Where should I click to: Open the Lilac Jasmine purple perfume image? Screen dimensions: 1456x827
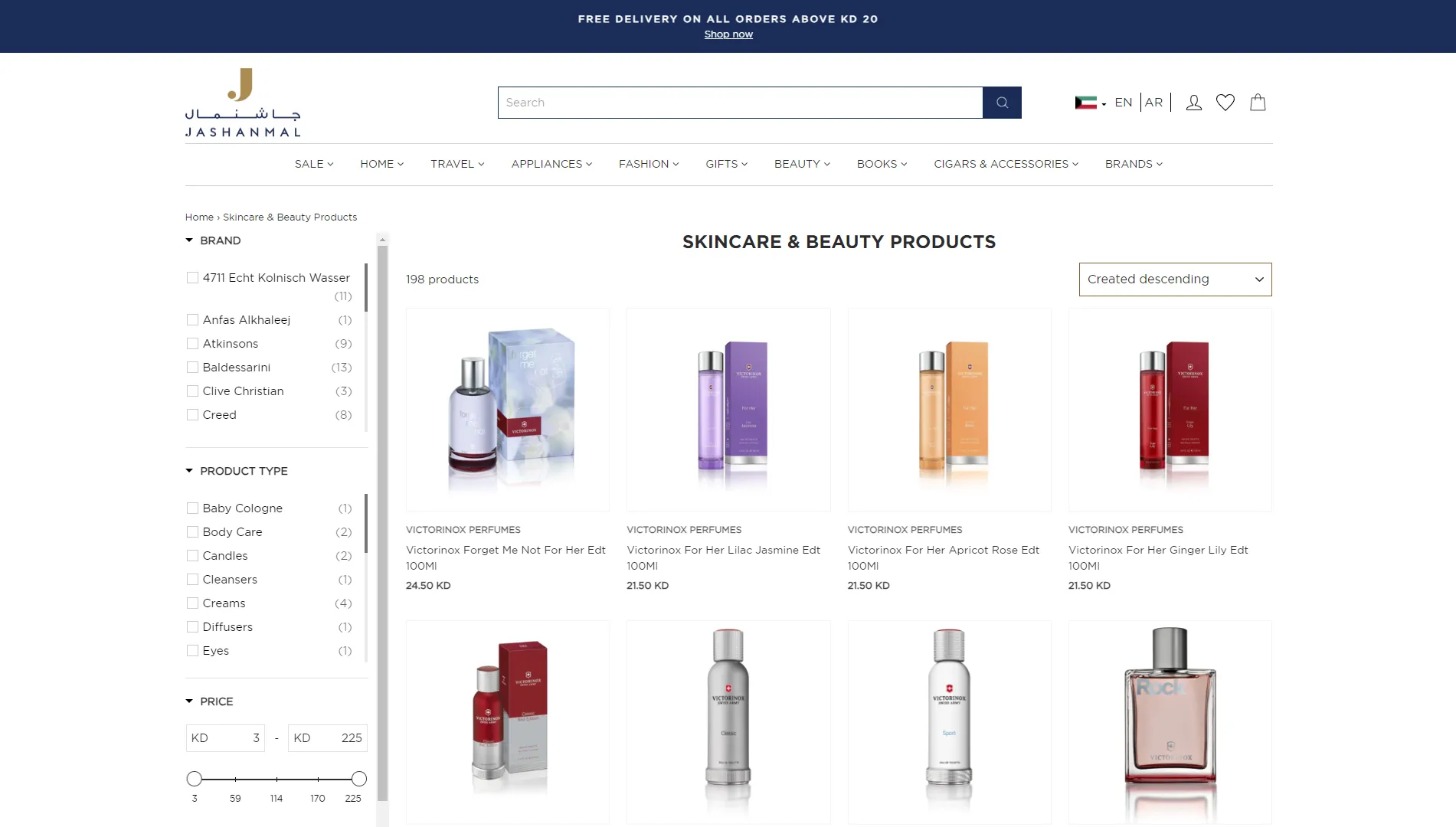pyautogui.click(x=728, y=410)
